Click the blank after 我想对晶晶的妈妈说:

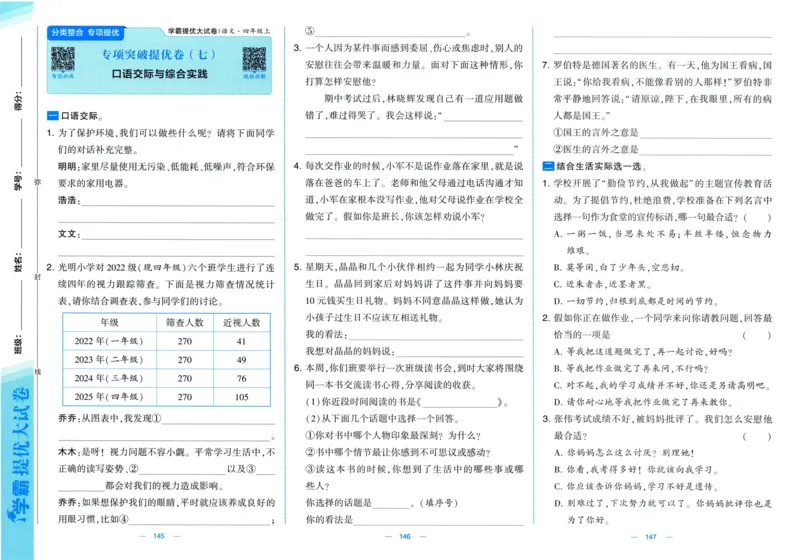pos(459,352)
